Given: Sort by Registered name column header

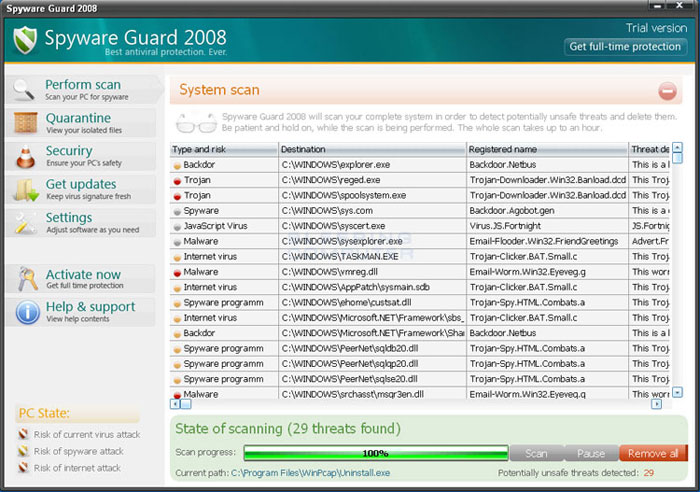Looking at the screenshot, I should coord(547,150).
